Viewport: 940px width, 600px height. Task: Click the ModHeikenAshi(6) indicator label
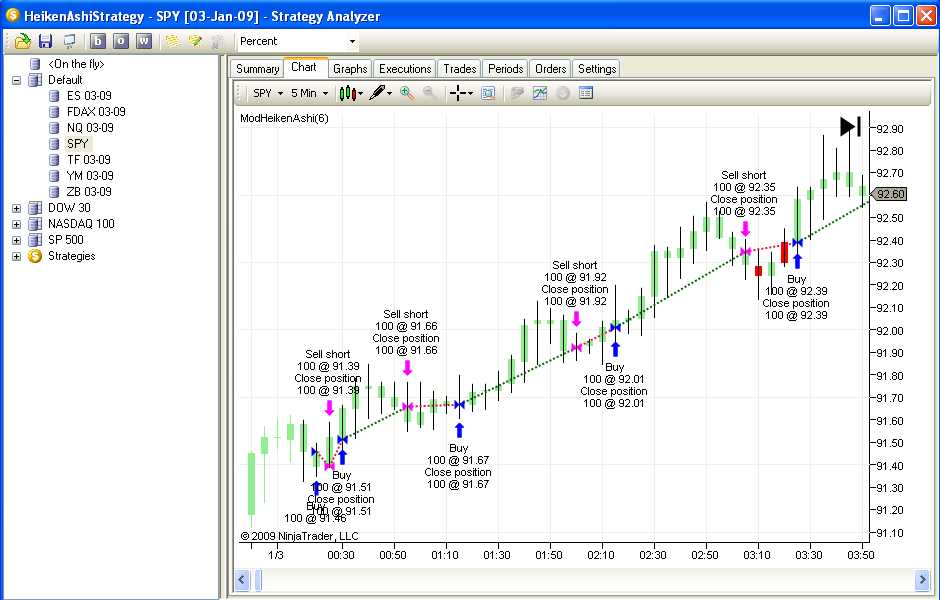[x=284, y=118]
